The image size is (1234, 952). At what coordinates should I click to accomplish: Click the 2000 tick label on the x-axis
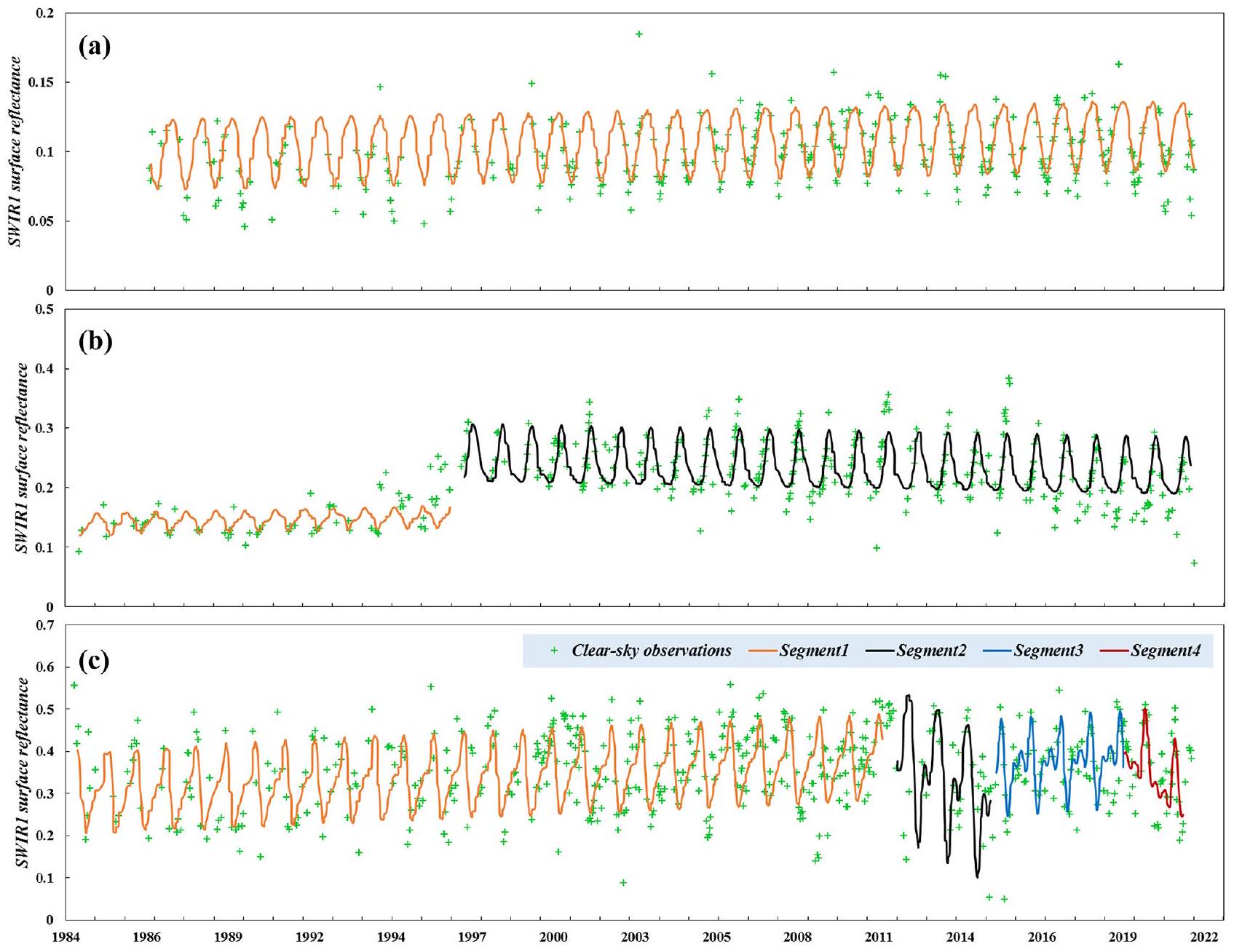555,937
